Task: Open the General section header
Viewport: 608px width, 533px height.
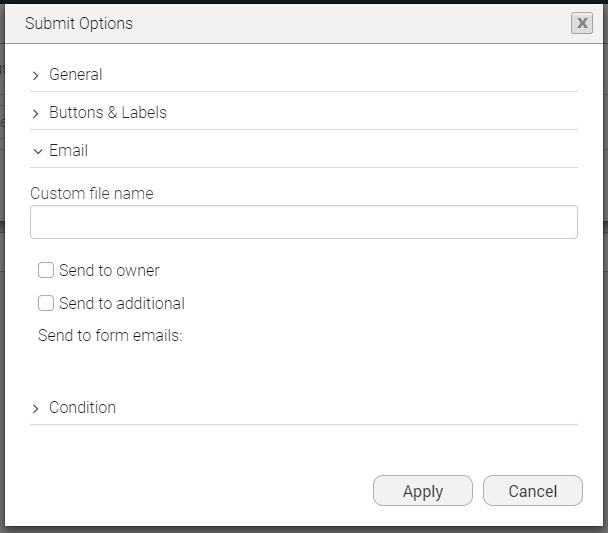Action: 76,74
